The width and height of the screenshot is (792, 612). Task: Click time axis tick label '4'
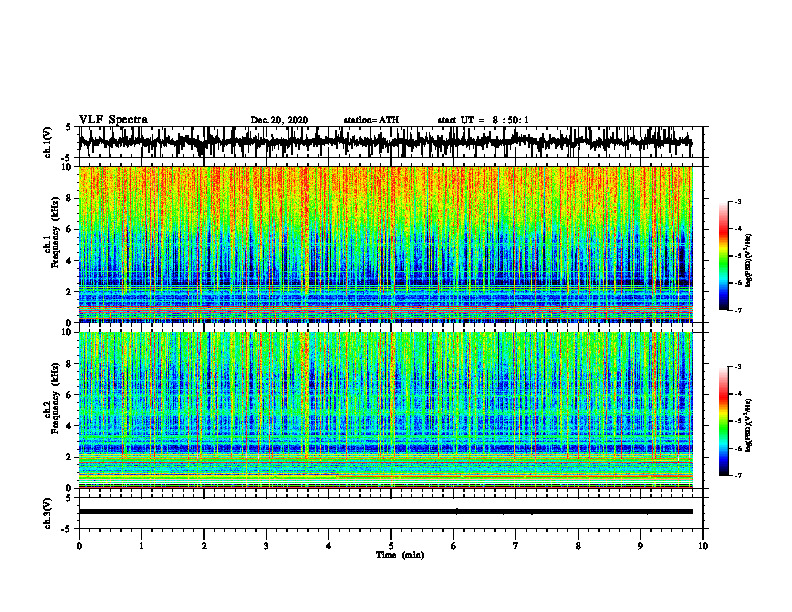328,546
